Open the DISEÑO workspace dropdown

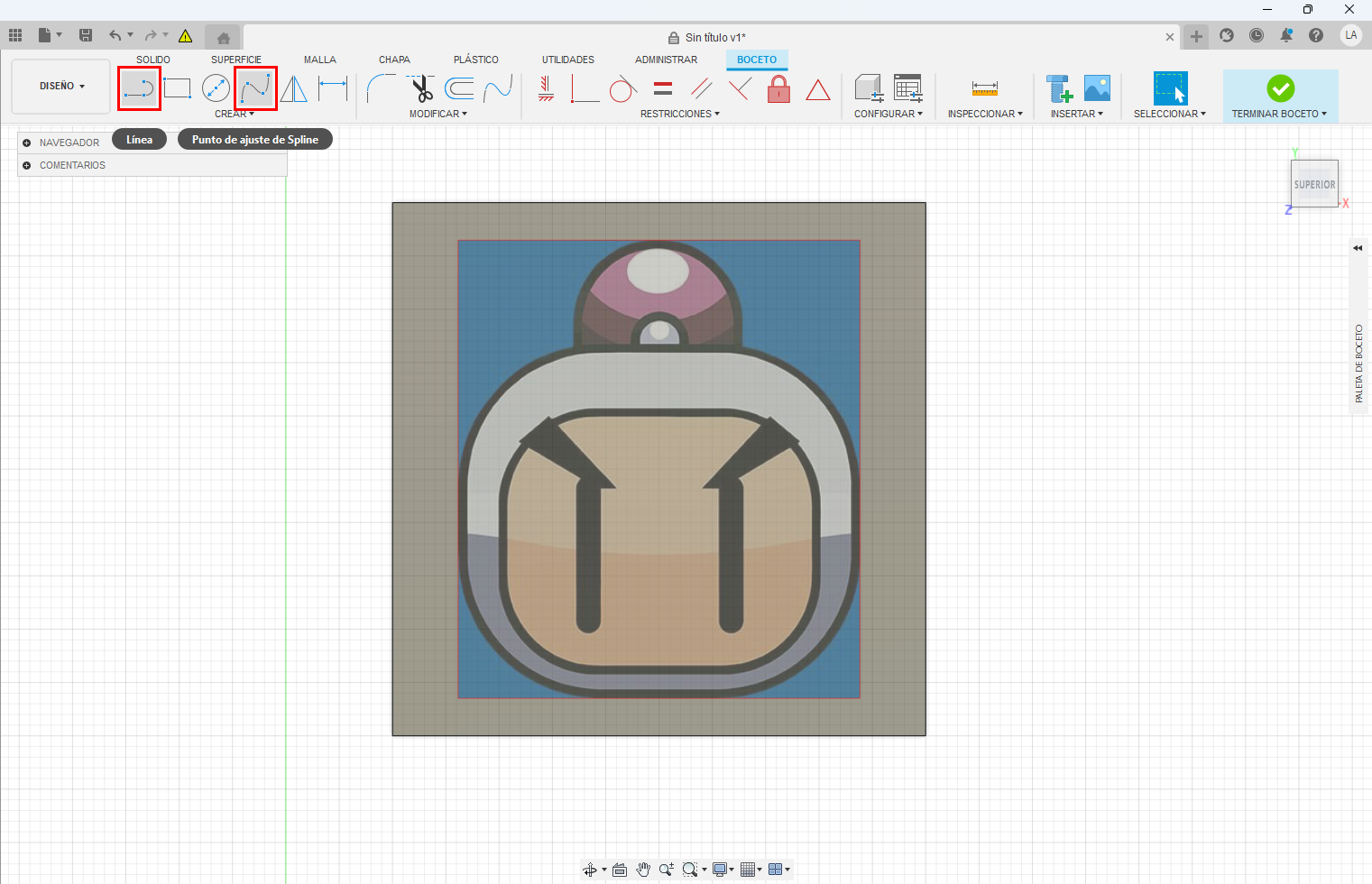click(61, 87)
